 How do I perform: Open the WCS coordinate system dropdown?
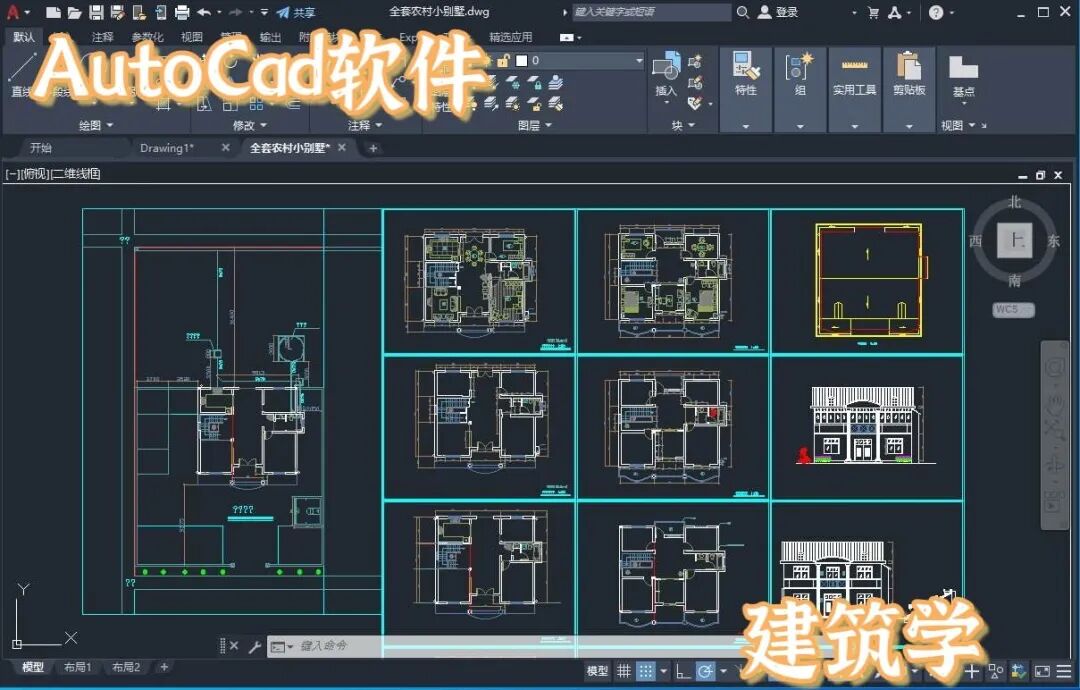tap(1014, 309)
